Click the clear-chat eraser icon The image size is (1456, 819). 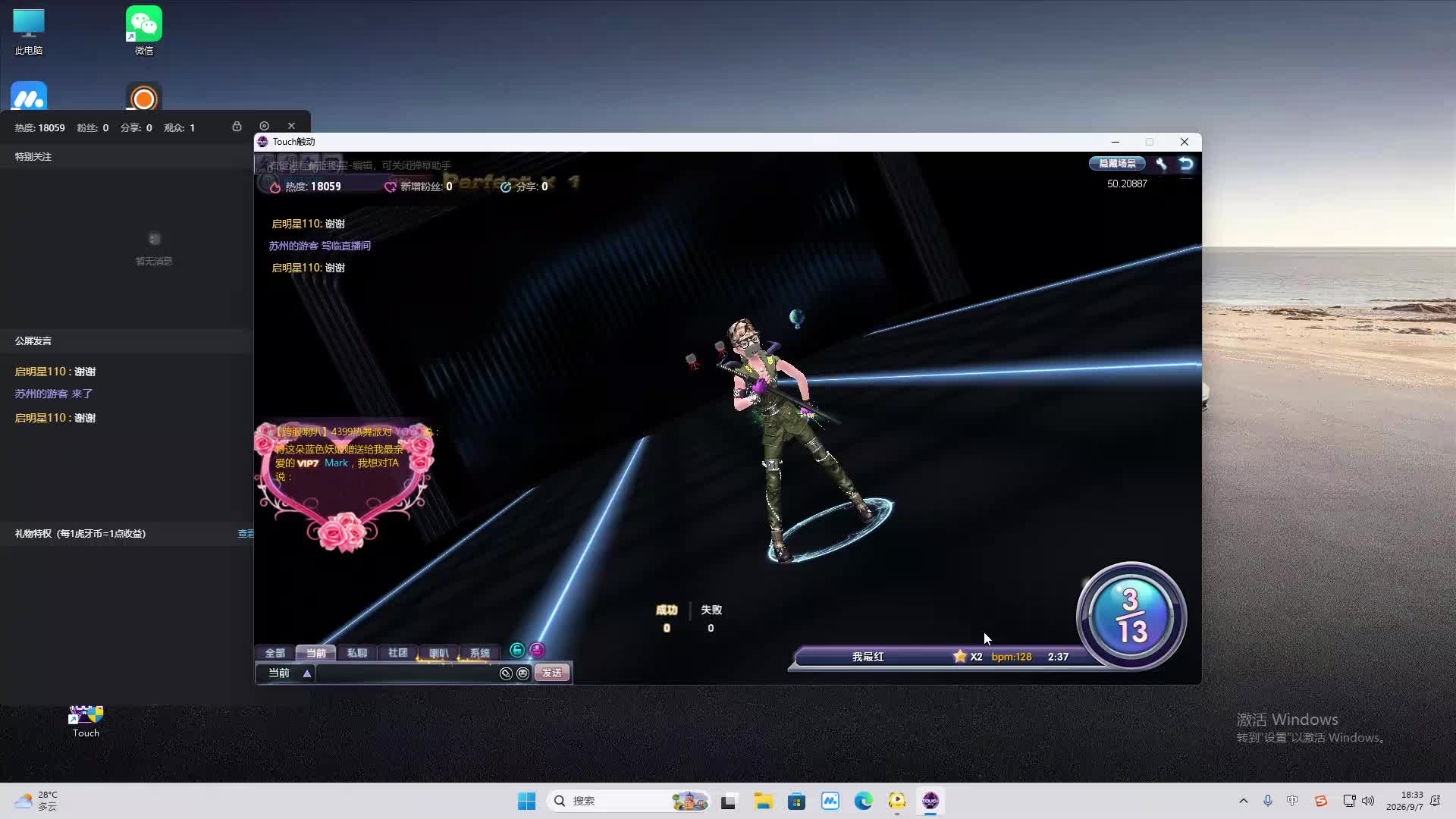click(506, 673)
